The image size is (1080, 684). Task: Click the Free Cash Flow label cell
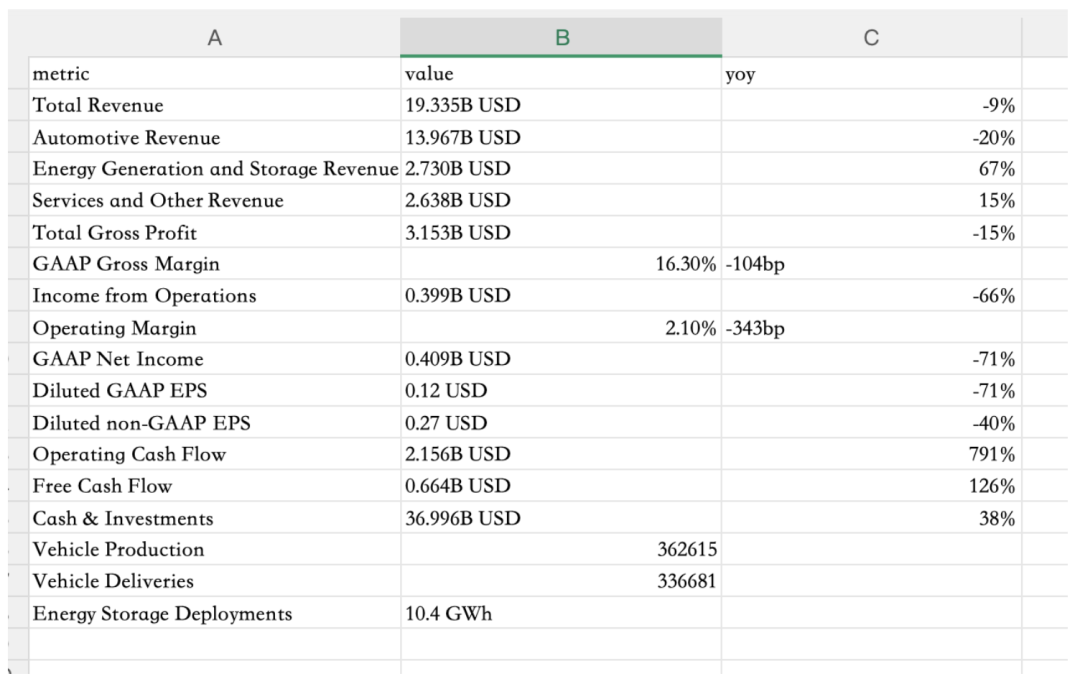tap(214, 486)
